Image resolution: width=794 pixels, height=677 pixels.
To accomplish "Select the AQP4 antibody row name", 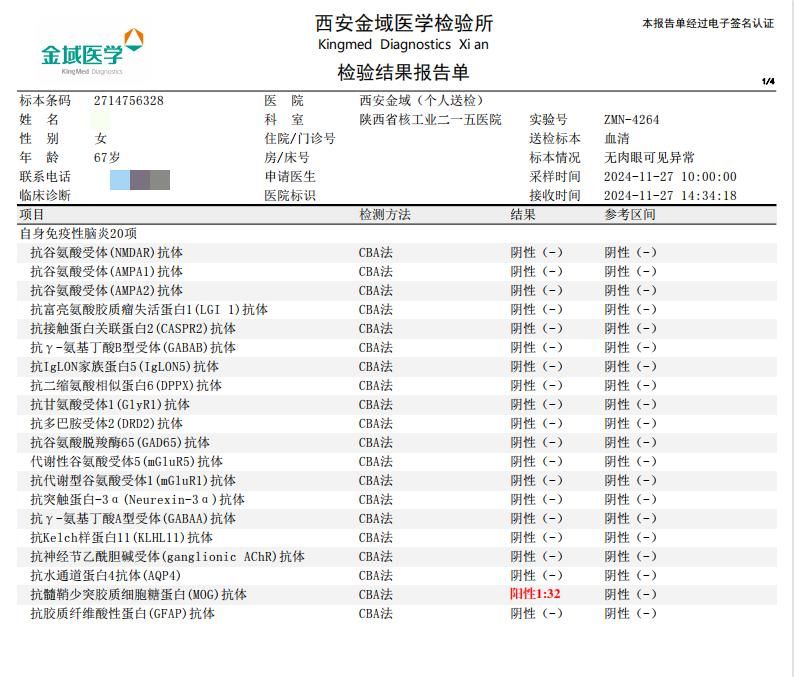I will tap(105, 575).
